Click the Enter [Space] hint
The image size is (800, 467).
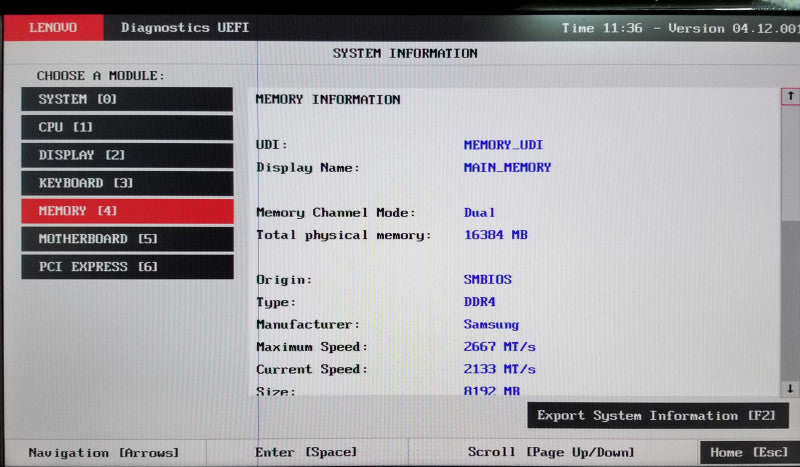click(306, 452)
